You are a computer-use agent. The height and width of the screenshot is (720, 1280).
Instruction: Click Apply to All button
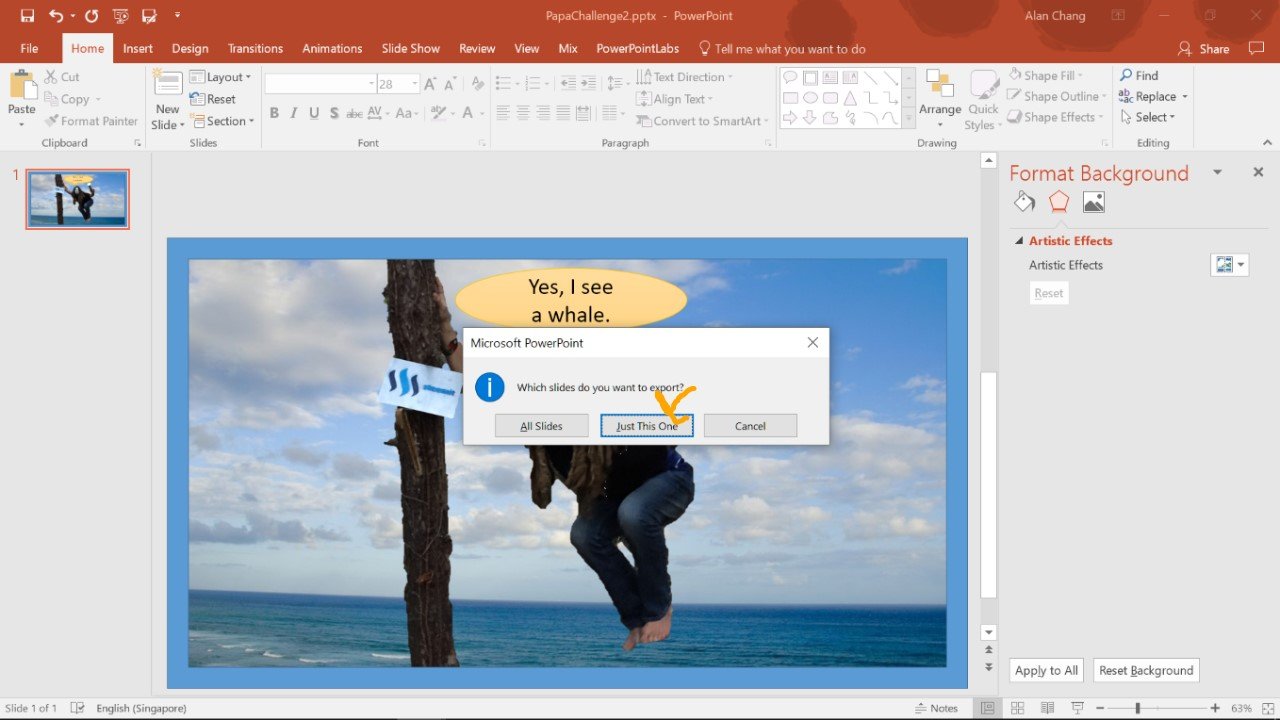[1046, 671]
